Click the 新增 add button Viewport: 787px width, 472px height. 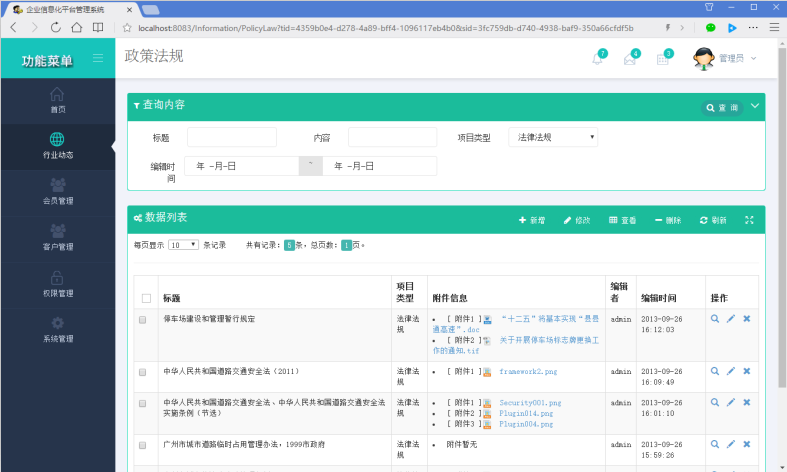click(x=532, y=220)
